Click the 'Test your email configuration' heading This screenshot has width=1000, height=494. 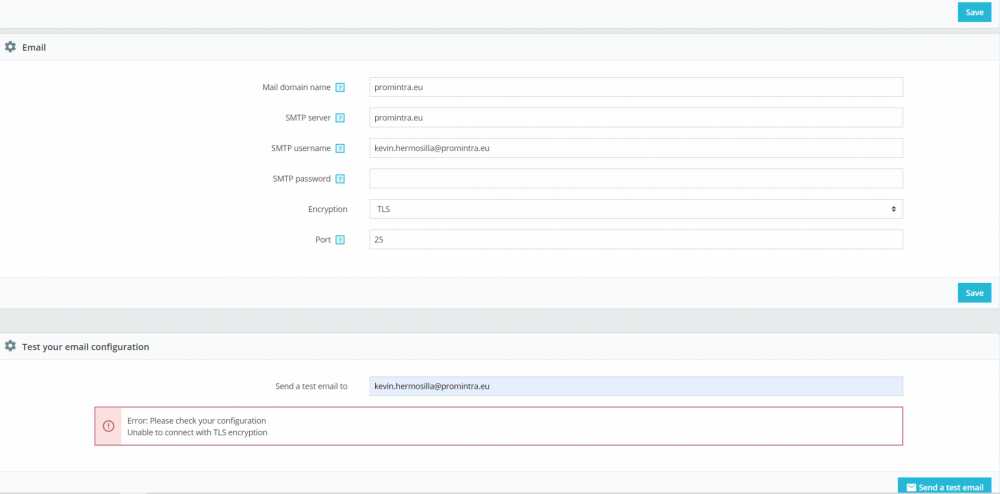[x=85, y=347]
